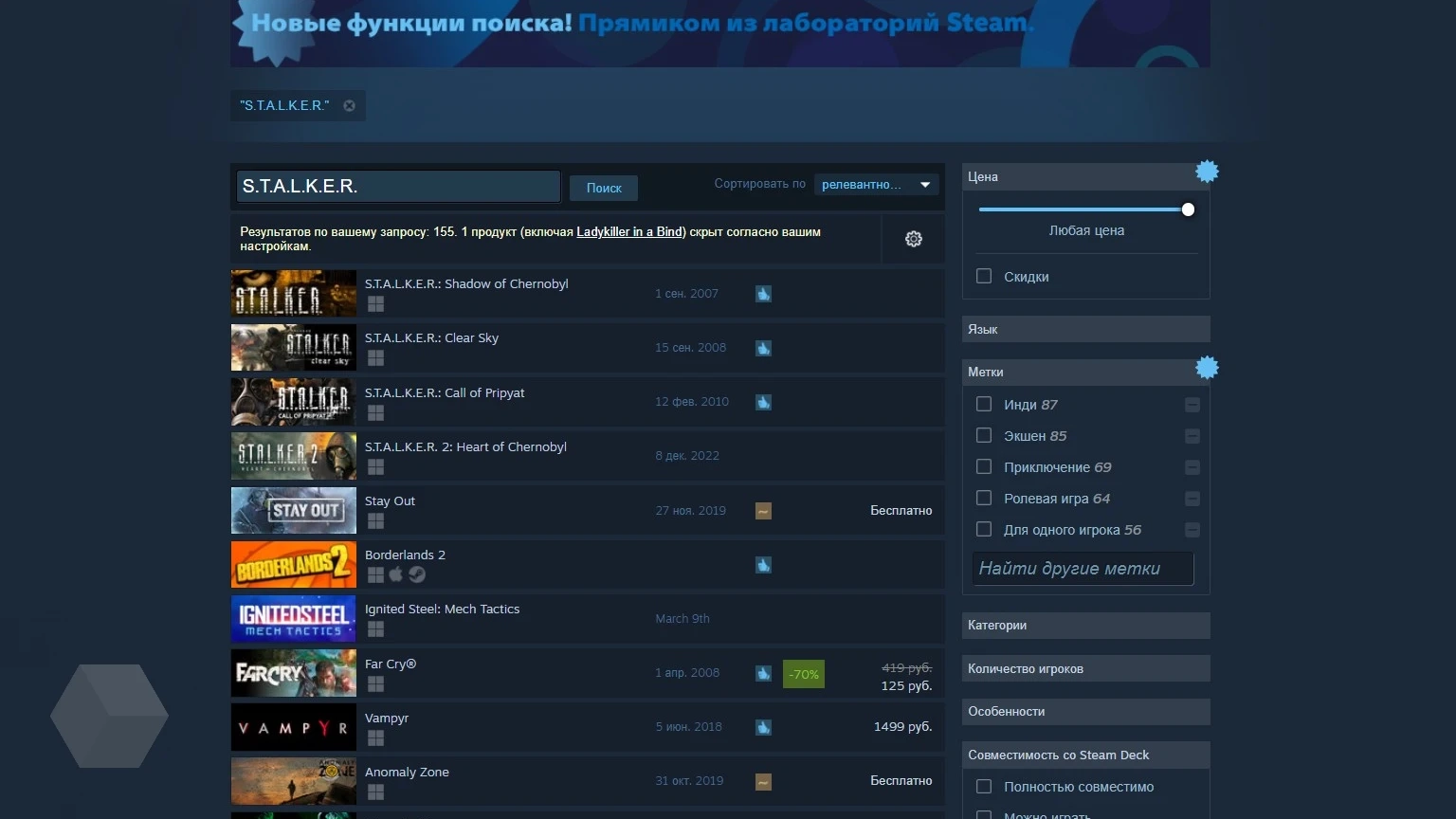Click the price range slider handle
This screenshot has height=819, width=1456.
pyautogui.click(x=1188, y=209)
